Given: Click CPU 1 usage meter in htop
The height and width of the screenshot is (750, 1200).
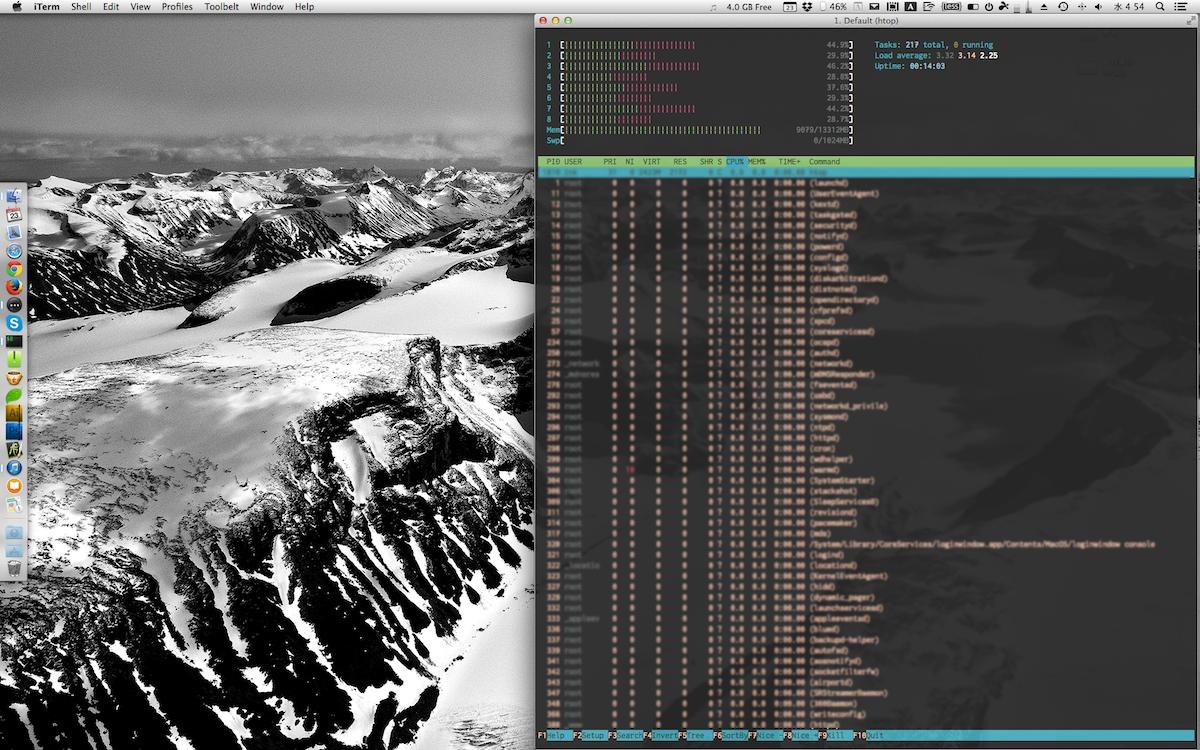Looking at the screenshot, I should (x=699, y=45).
